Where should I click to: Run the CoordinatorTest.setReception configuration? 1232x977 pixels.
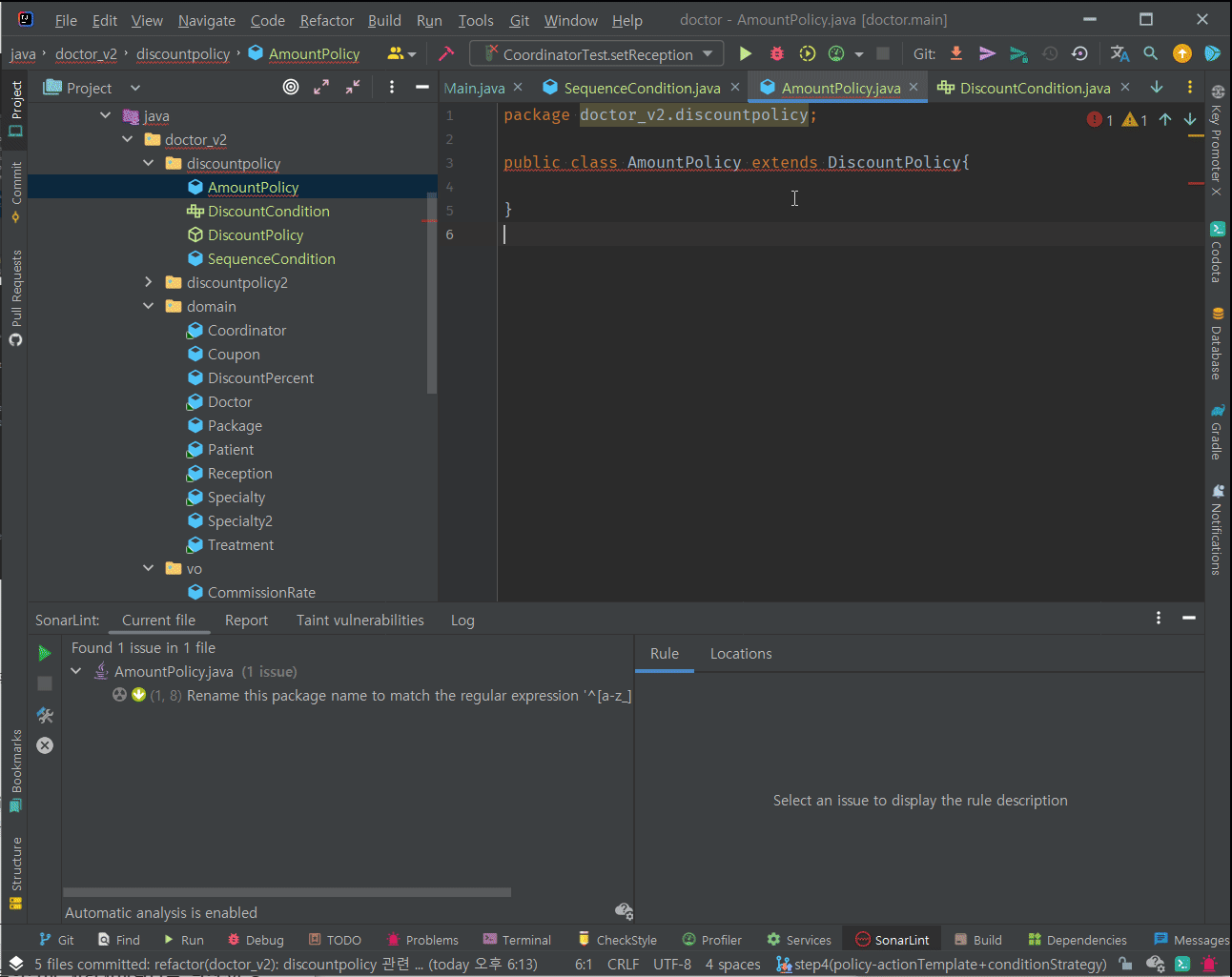(746, 54)
